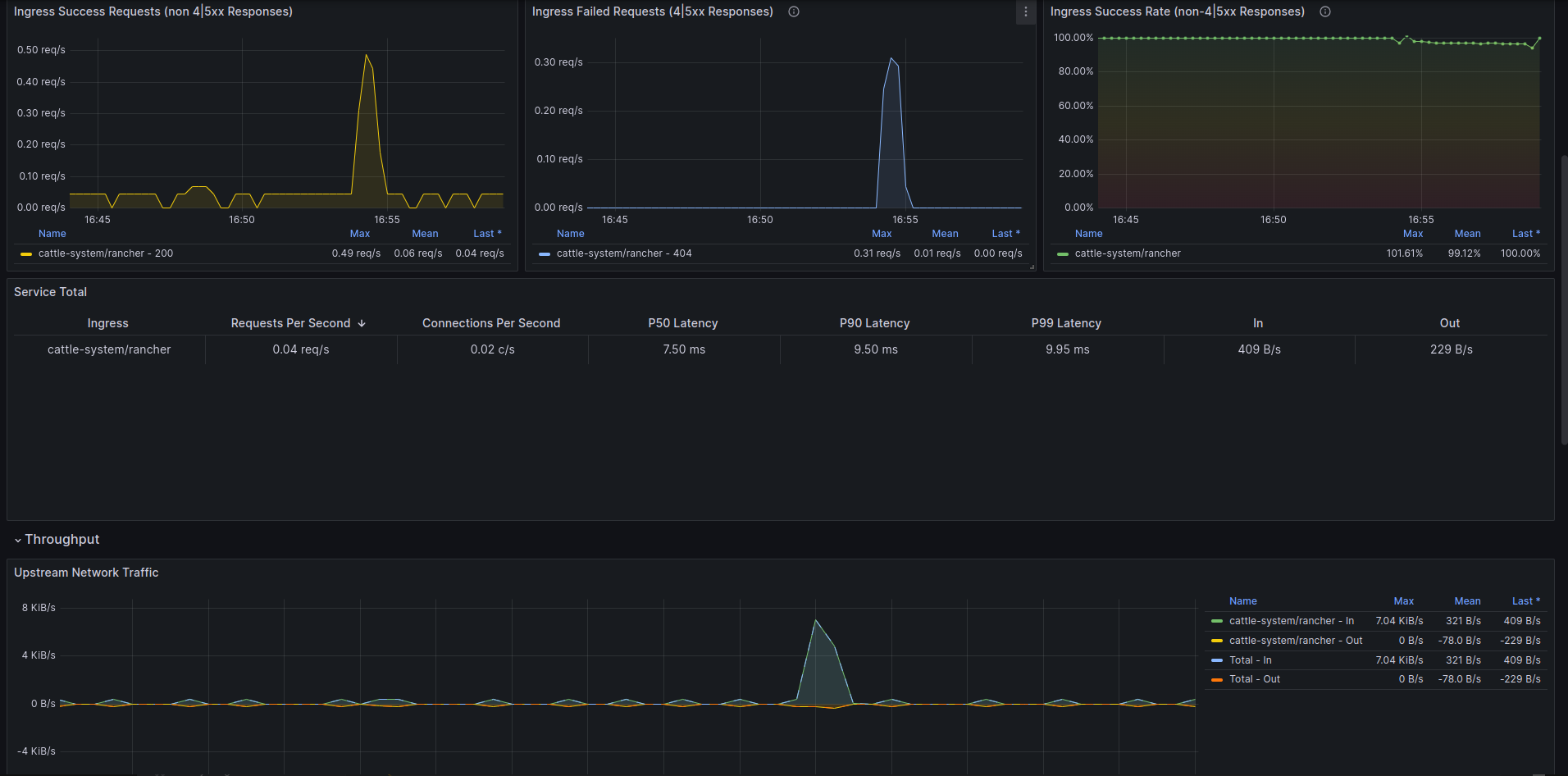Toggle the Total - In legend series
Image resolution: width=1568 pixels, height=776 pixels.
pos(1251,660)
